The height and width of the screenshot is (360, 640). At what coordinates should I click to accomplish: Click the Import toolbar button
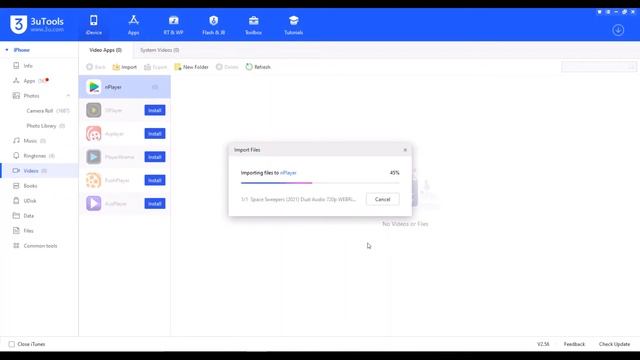coord(125,67)
